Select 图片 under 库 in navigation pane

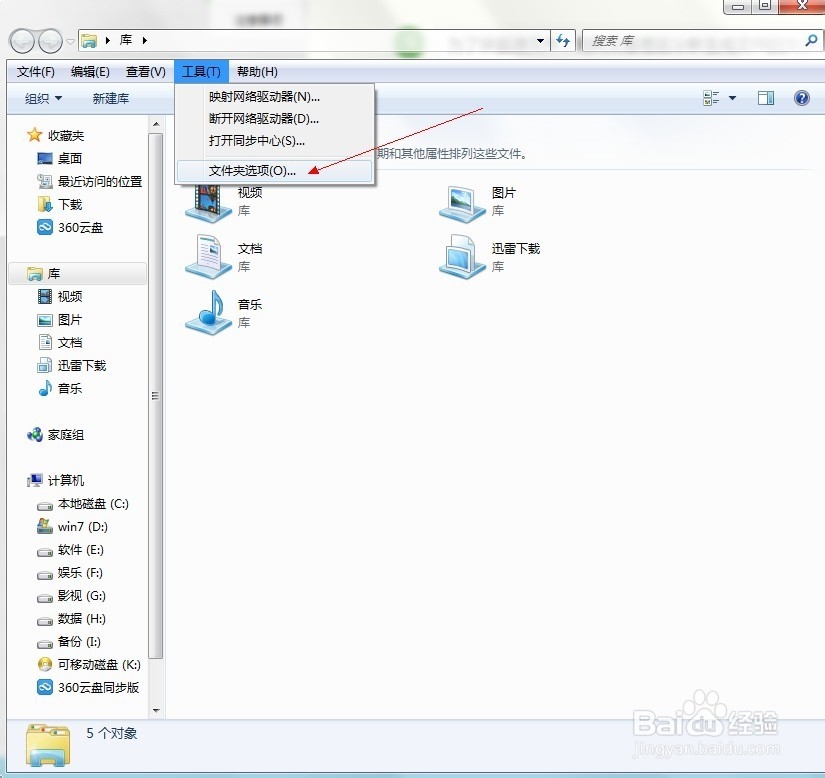[x=59, y=319]
